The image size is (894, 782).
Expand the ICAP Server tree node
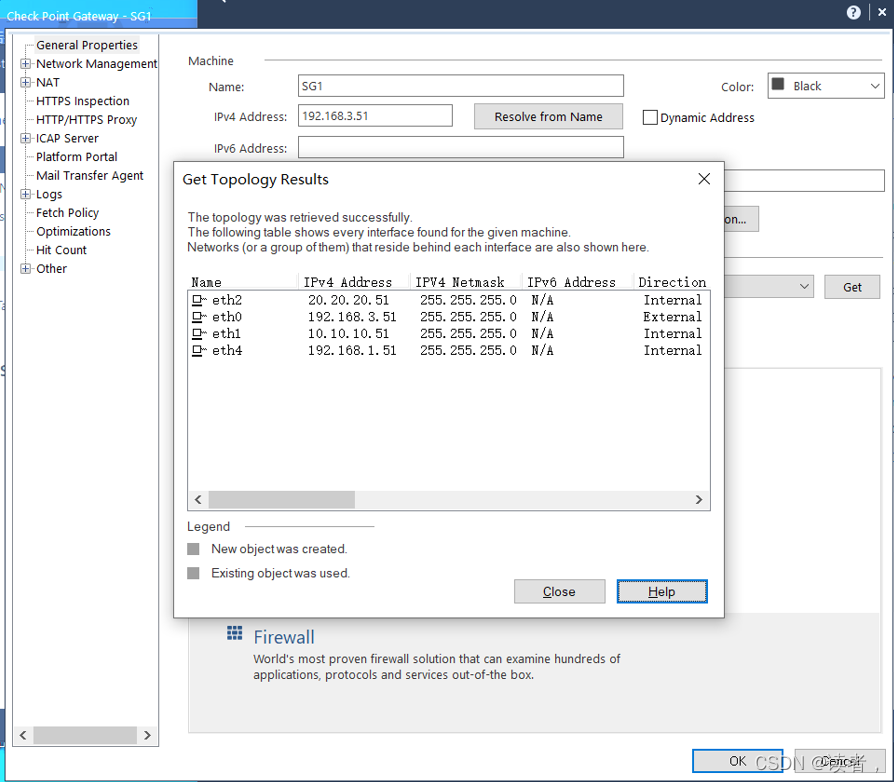[x=25, y=138]
